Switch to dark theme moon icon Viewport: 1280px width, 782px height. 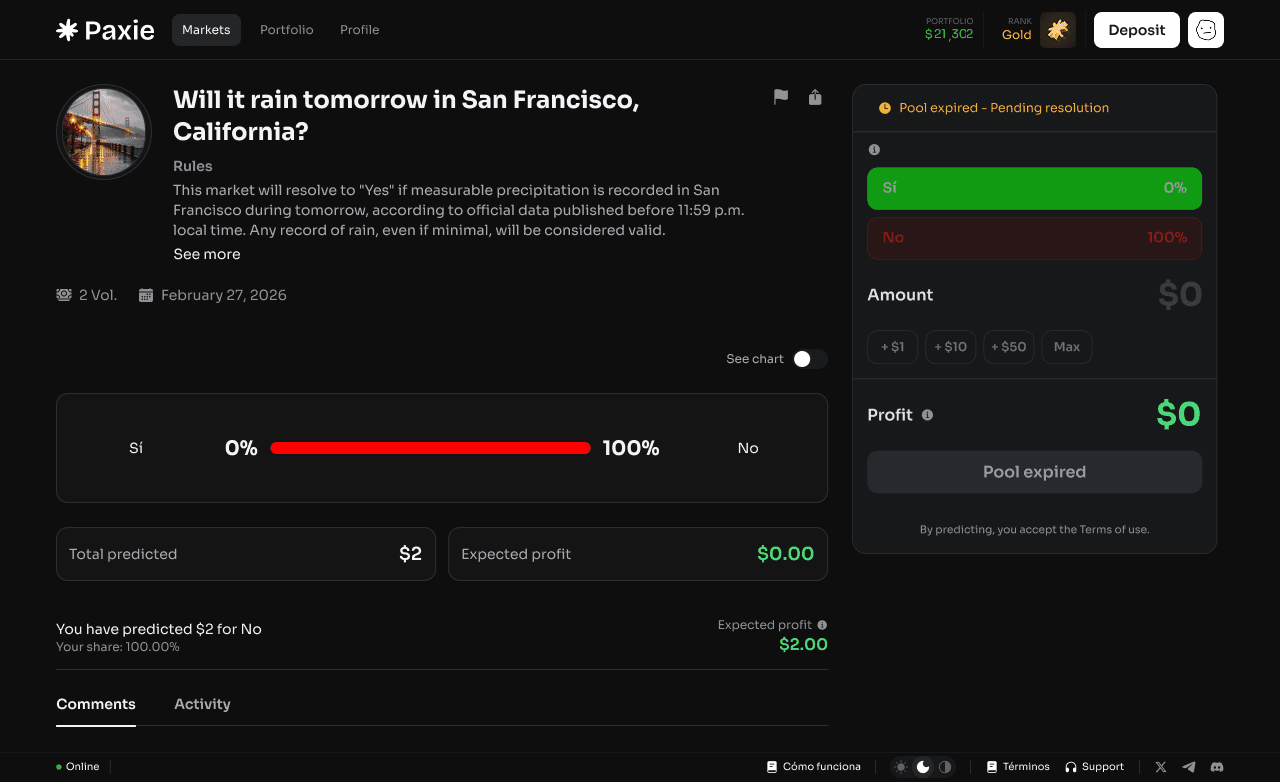coord(923,767)
